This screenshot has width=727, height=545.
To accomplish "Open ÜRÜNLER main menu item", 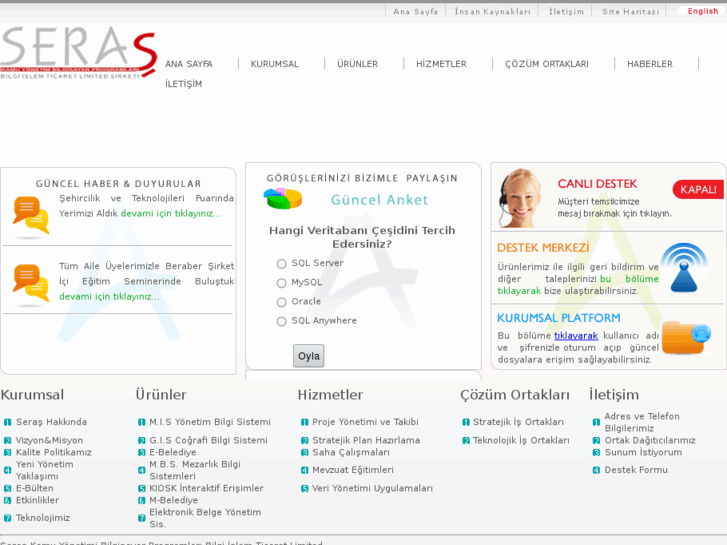I will (x=357, y=64).
